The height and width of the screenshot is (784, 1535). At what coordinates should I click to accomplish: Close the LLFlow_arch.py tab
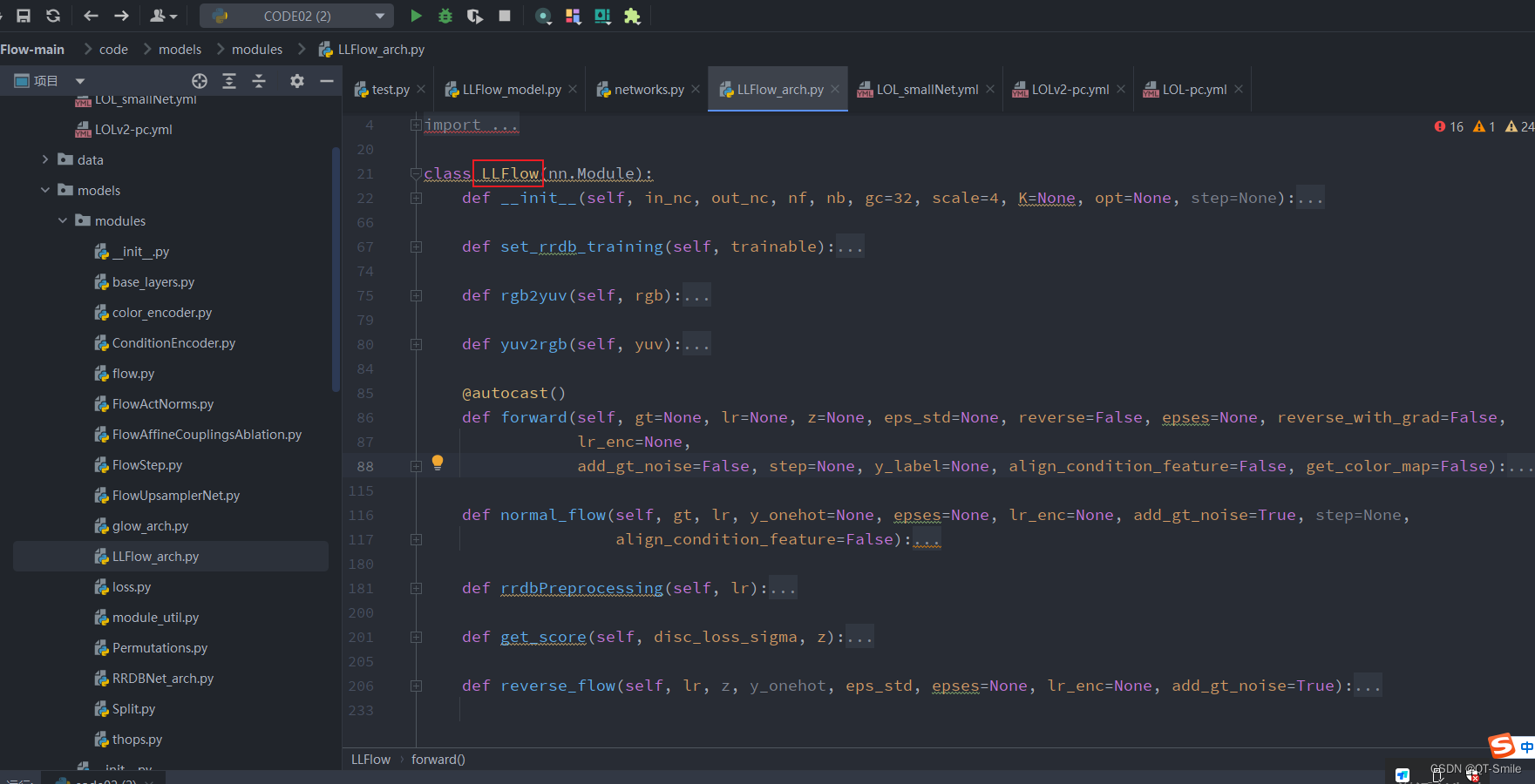835,89
